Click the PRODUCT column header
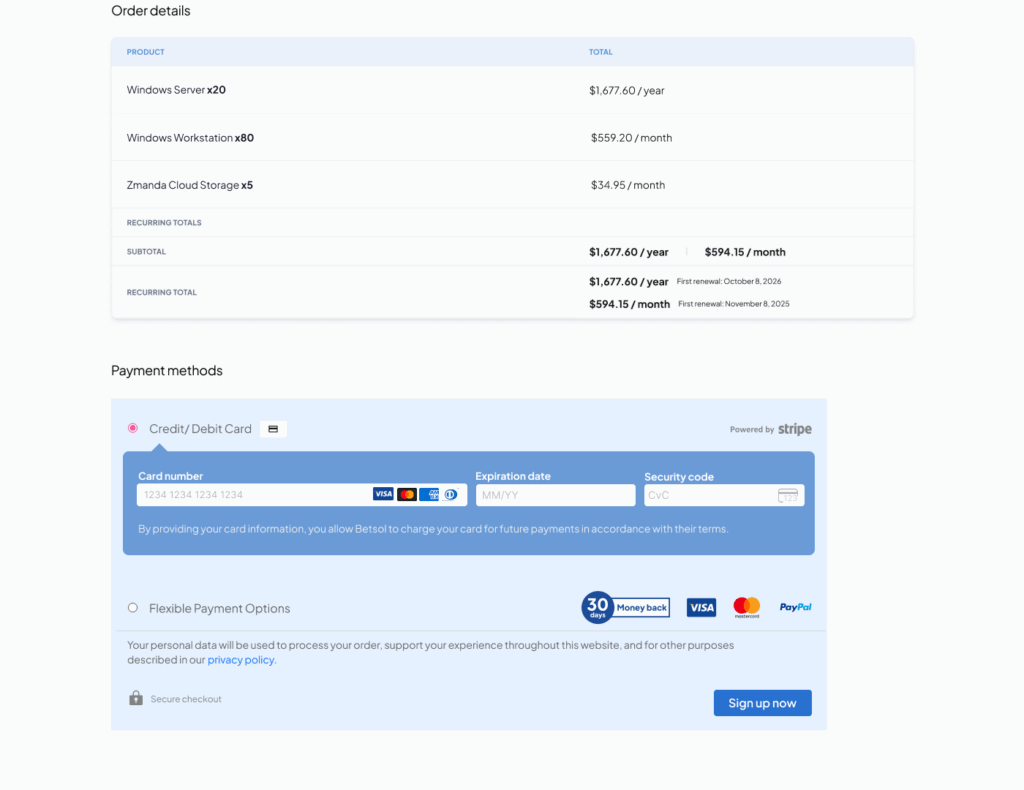Viewport: 1024px width, 790px height. [146, 52]
